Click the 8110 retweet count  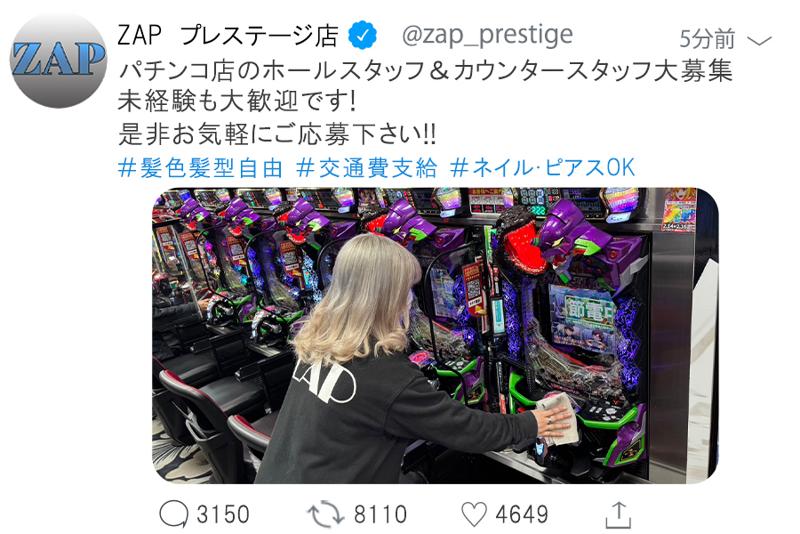click(380, 514)
